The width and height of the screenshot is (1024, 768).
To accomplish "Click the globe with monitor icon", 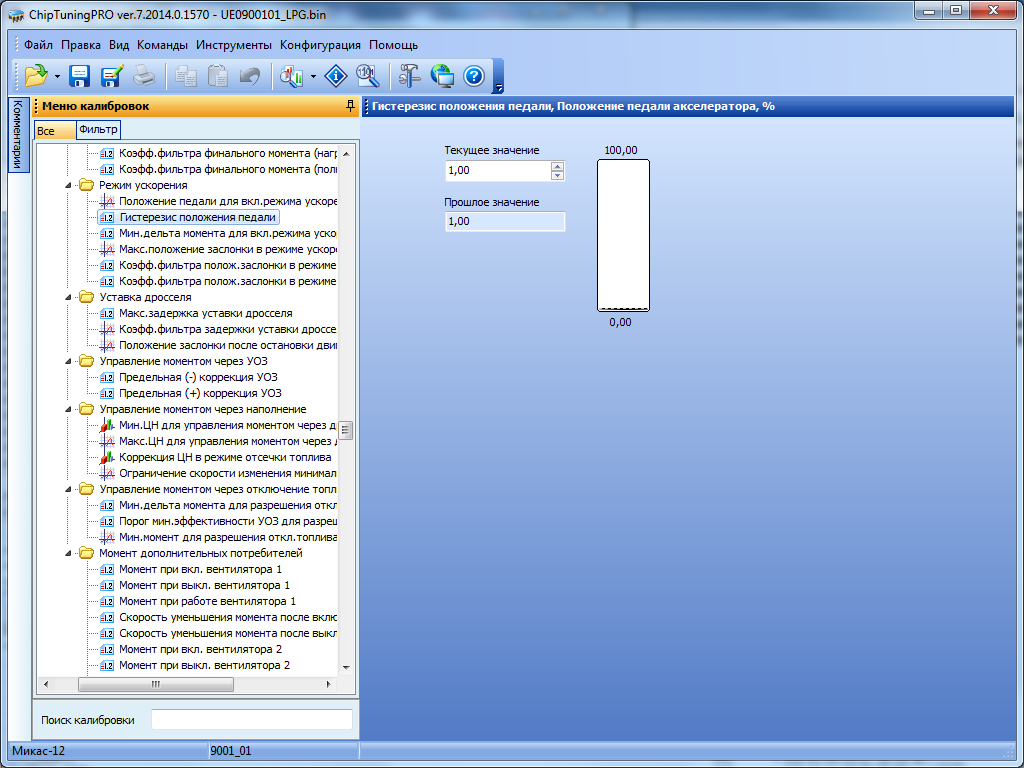I will (442, 75).
